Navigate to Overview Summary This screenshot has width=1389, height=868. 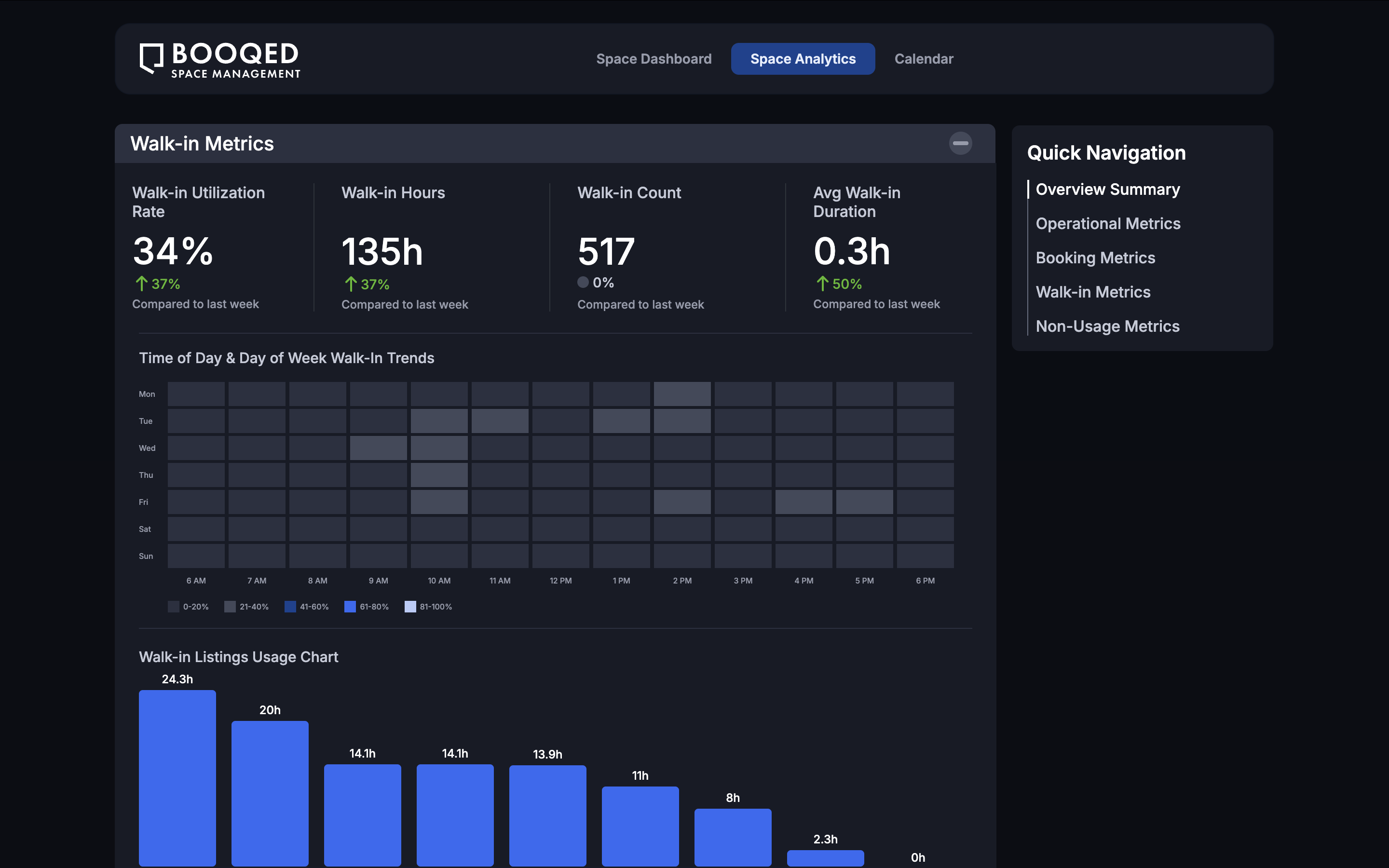(1108, 189)
